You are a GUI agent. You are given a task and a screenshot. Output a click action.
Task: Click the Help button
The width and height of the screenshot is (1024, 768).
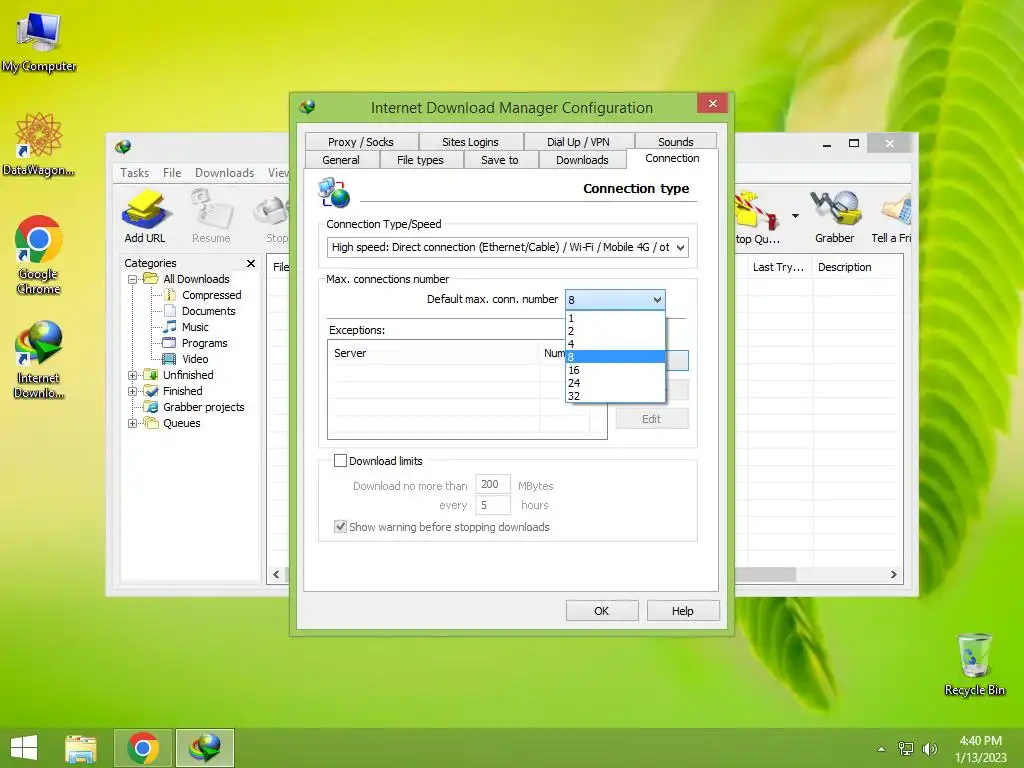pyautogui.click(x=682, y=611)
